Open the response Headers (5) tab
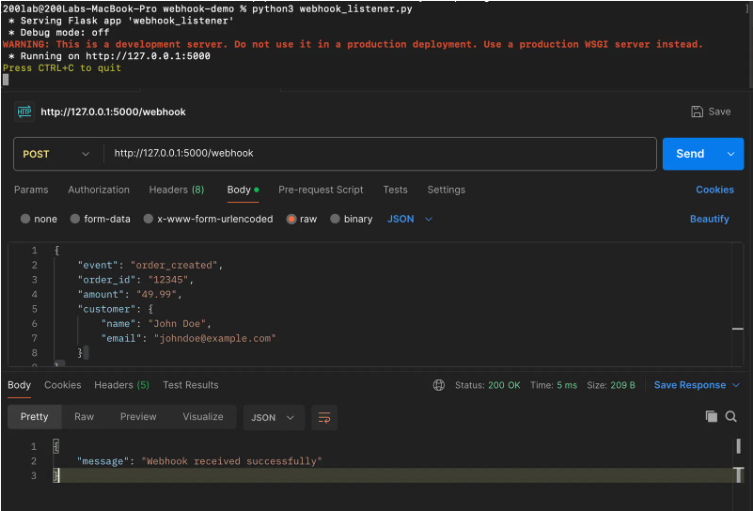 click(121, 385)
